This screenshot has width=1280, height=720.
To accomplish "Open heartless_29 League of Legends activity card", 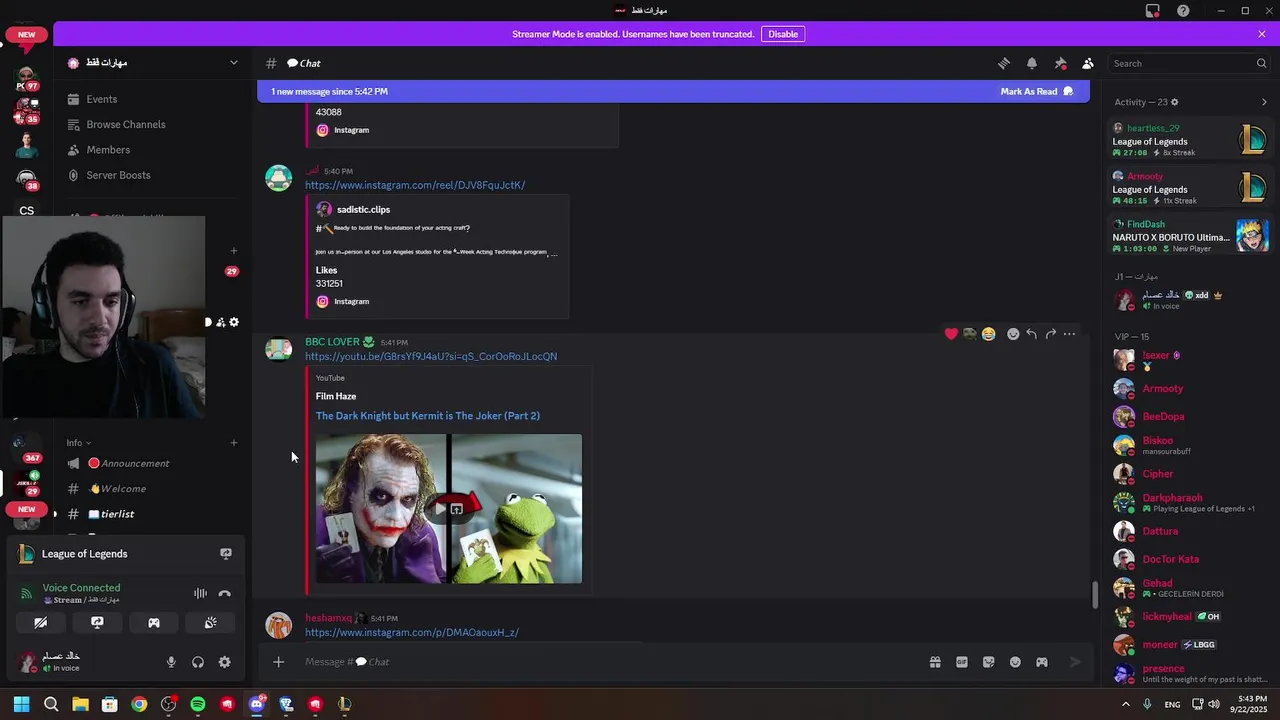I will pos(1190,140).
